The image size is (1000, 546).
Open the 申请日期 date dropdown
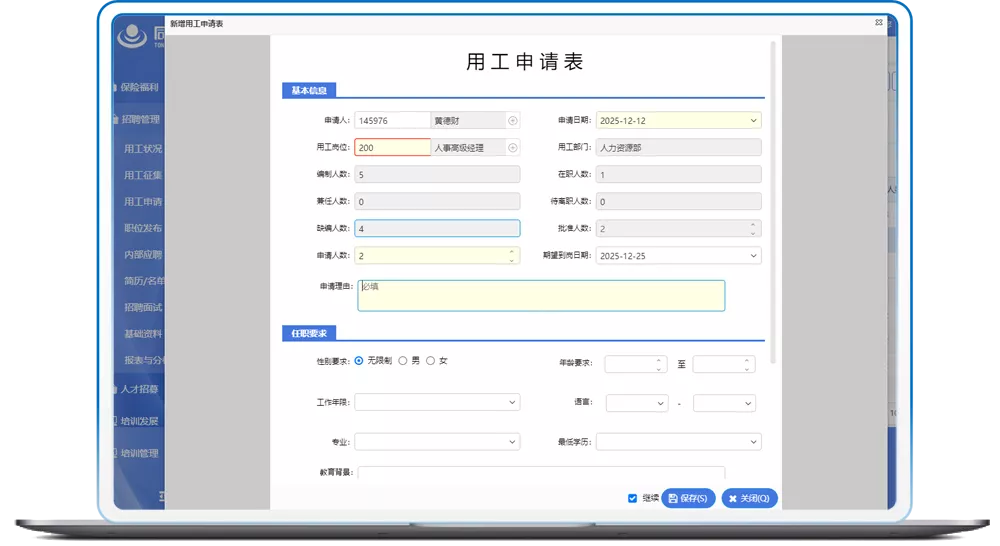pos(753,121)
